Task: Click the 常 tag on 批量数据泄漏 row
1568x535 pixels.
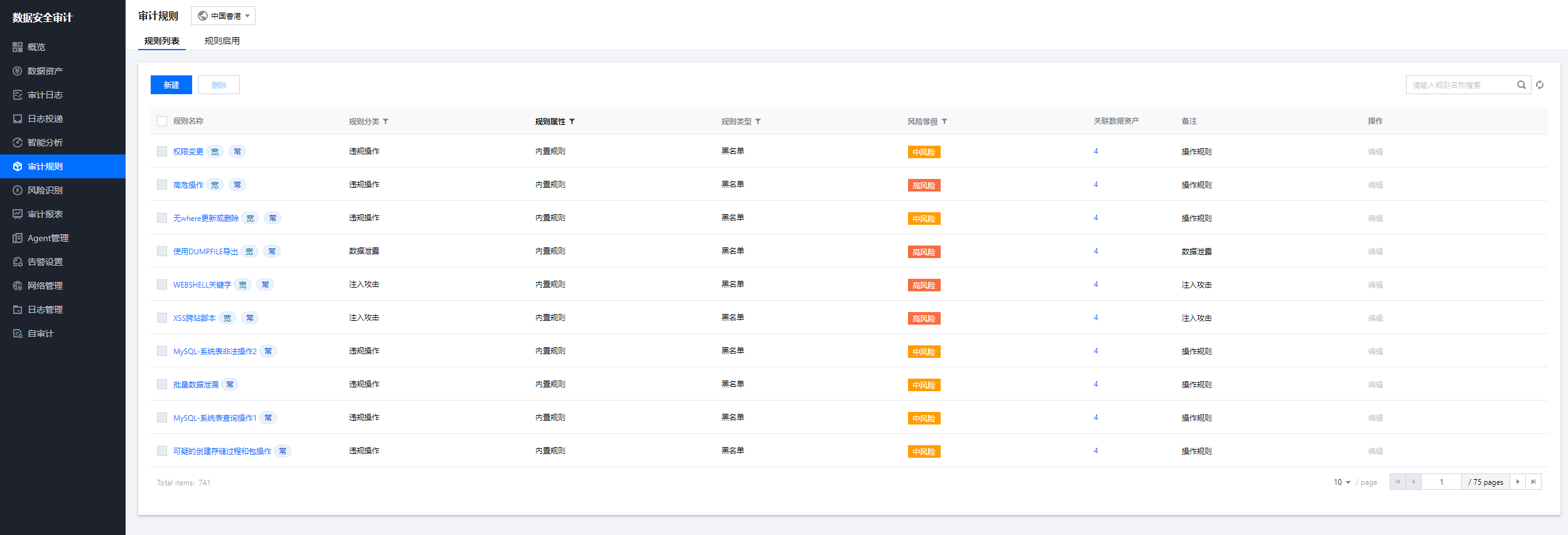Action: [x=230, y=384]
